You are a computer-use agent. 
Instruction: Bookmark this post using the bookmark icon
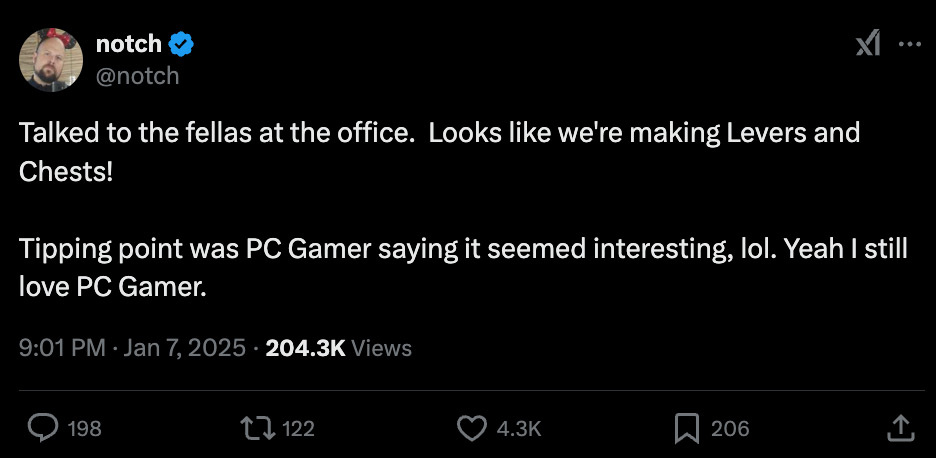click(686, 428)
